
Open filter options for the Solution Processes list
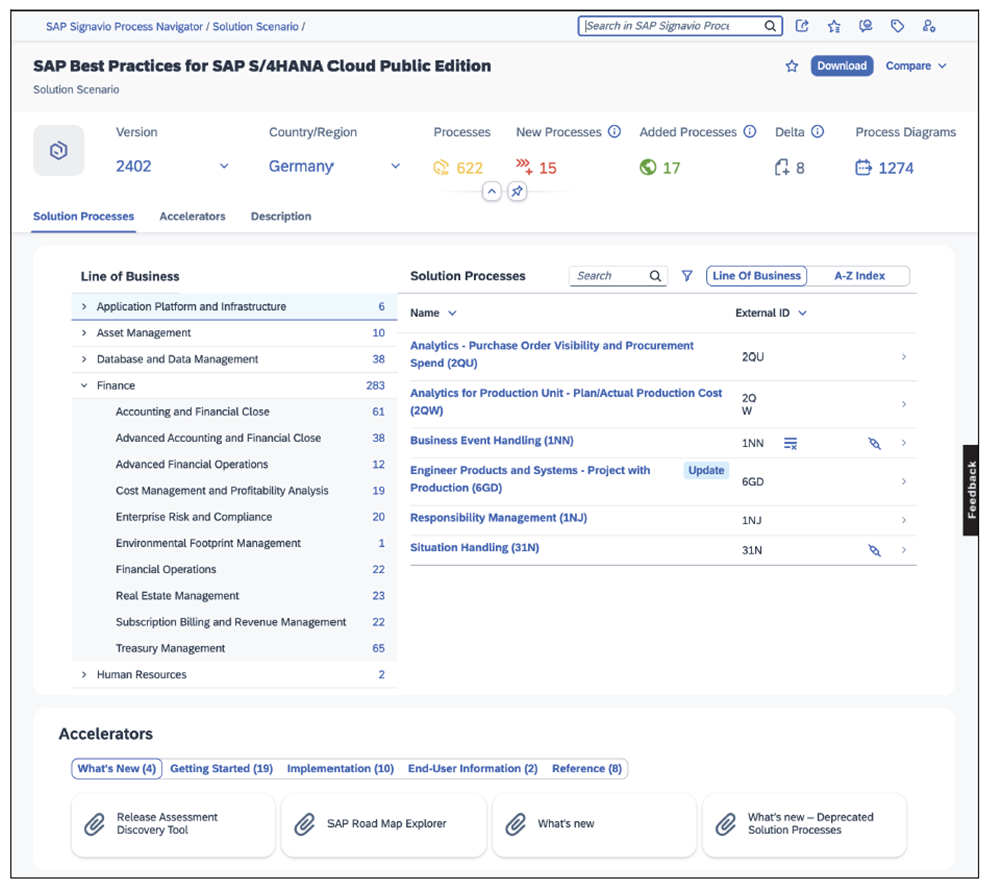pyautogui.click(x=686, y=276)
